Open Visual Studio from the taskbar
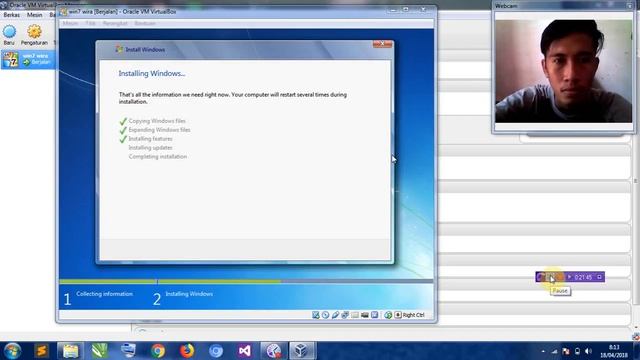640x360 pixels. click(245, 351)
